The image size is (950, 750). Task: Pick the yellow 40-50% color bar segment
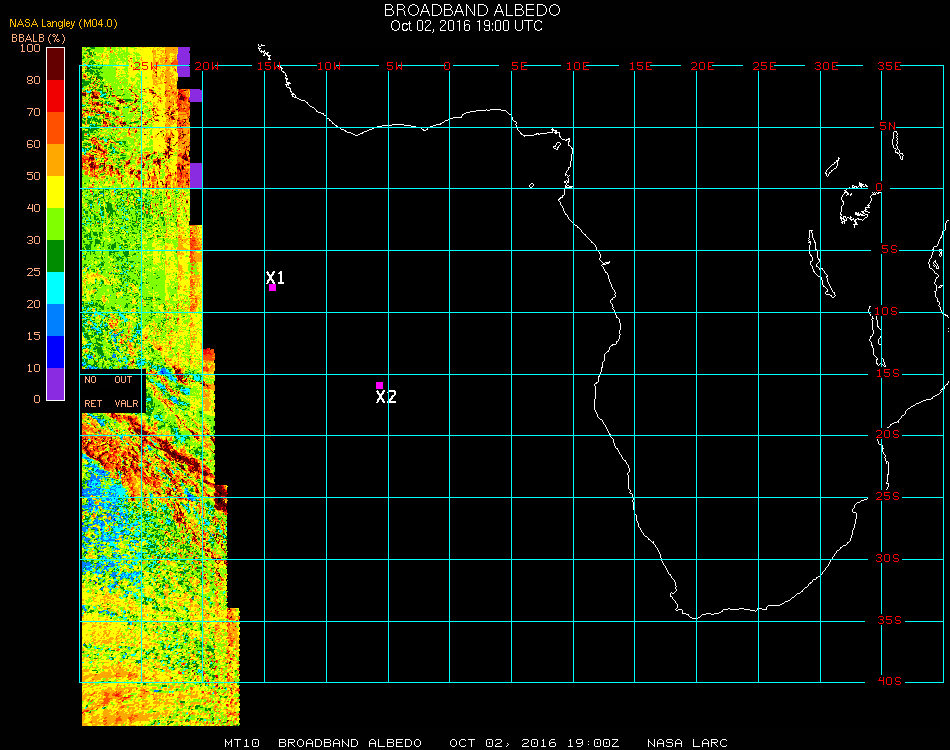(56, 191)
